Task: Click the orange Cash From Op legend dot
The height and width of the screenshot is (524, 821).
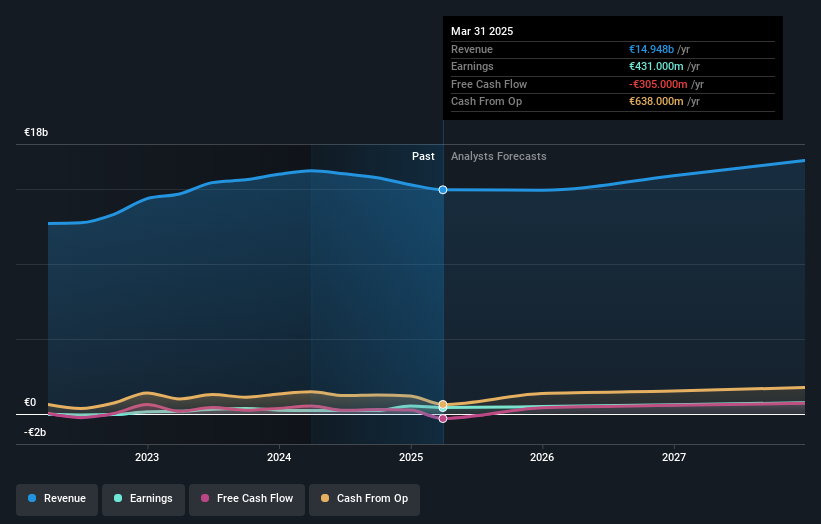Action: (325, 498)
